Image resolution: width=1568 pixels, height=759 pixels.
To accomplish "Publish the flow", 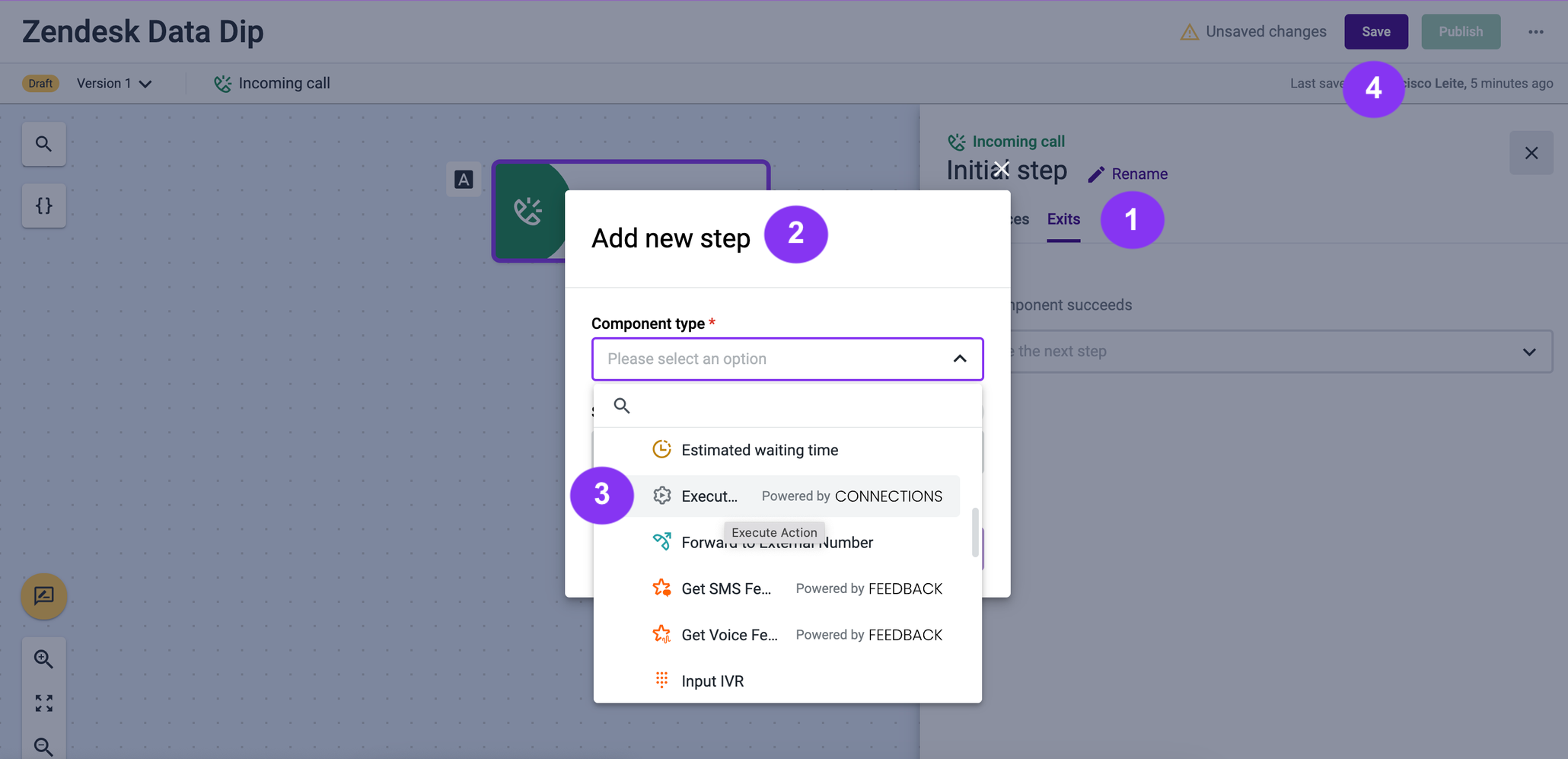I will tap(1461, 32).
